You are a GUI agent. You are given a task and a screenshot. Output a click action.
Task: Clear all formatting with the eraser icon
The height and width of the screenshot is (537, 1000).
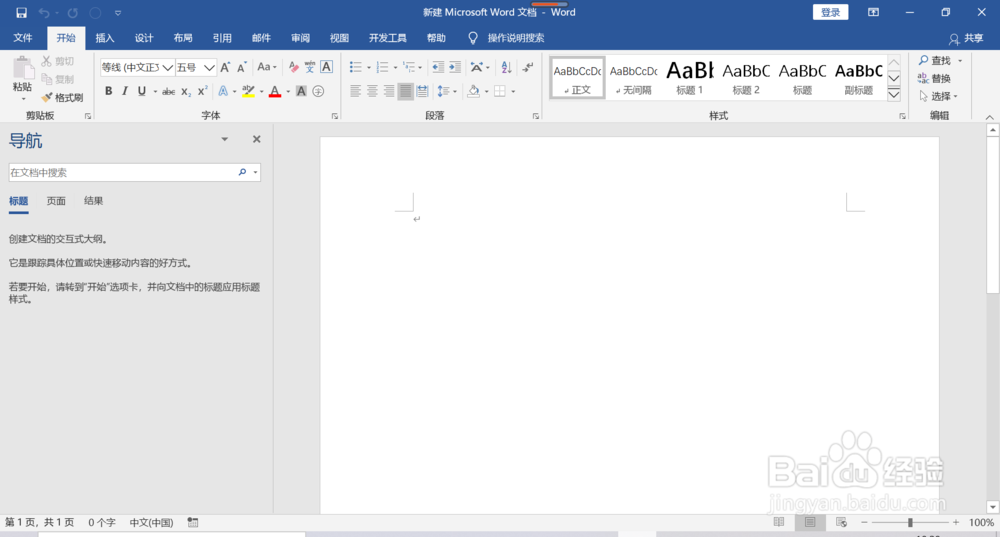click(293, 67)
